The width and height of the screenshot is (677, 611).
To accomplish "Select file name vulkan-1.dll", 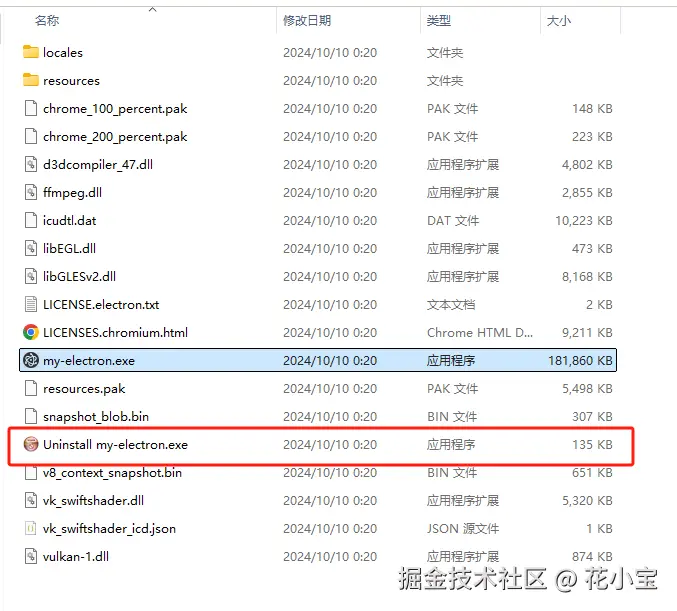I will point(76,557).
